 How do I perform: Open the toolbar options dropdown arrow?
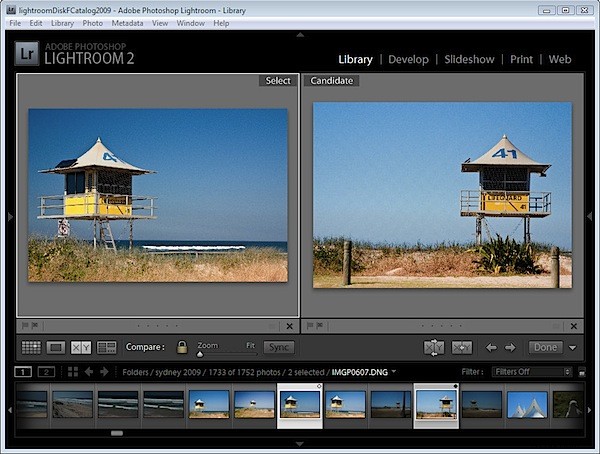(x=572, y=348)
